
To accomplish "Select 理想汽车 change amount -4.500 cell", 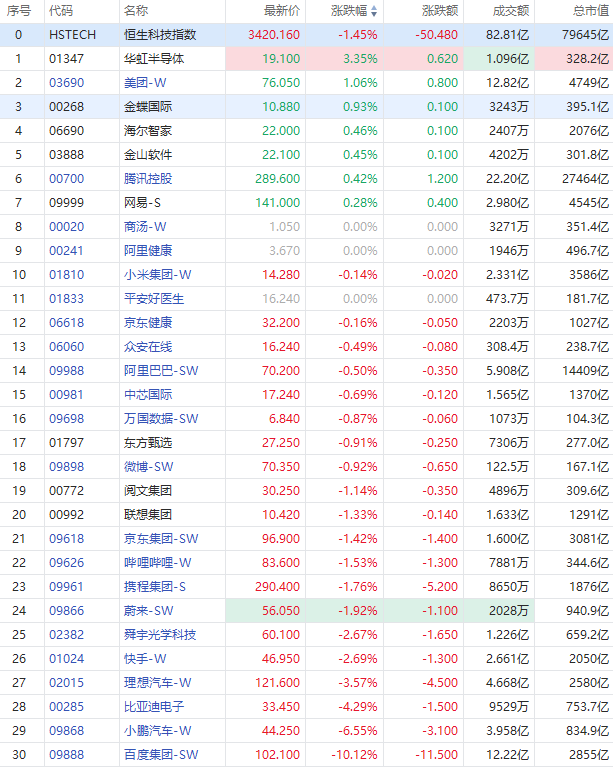I will [x=440, y=682].
